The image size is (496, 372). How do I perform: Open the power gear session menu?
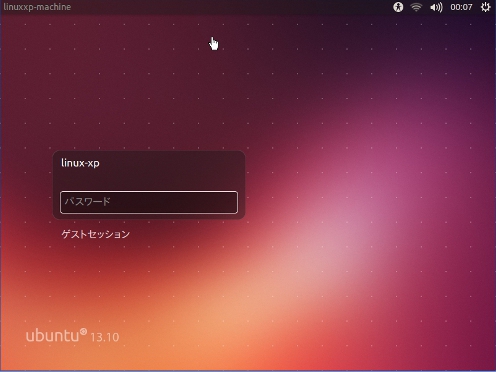click(485, 7)
